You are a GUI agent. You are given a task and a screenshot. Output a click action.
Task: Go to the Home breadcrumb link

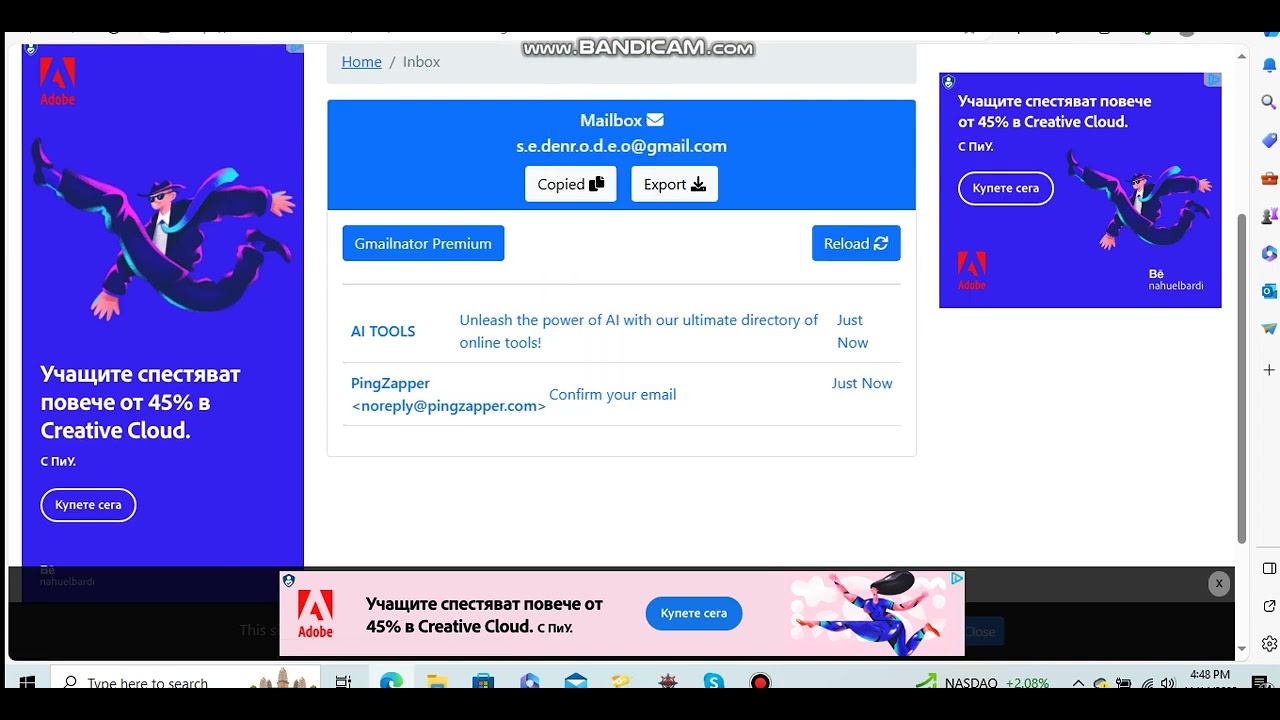361,62
